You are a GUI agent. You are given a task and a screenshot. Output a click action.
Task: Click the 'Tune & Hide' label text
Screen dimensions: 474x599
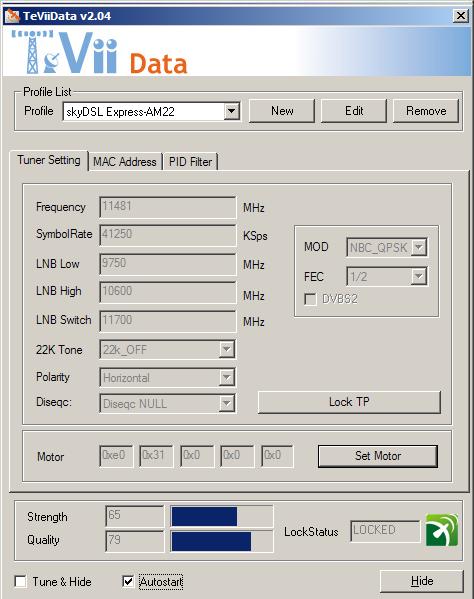[62, 581]
